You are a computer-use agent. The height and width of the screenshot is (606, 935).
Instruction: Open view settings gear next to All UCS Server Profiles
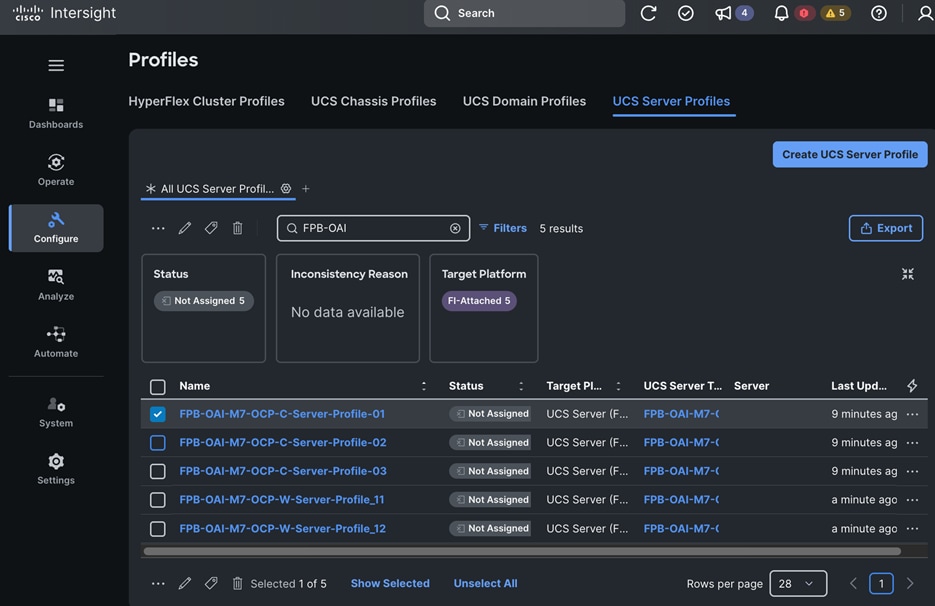point(286,188)
